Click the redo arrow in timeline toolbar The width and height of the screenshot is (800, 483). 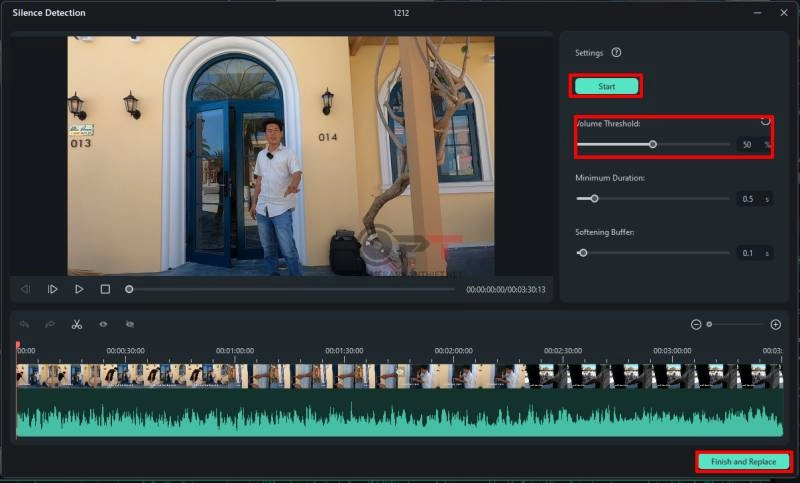pos(50,324)
